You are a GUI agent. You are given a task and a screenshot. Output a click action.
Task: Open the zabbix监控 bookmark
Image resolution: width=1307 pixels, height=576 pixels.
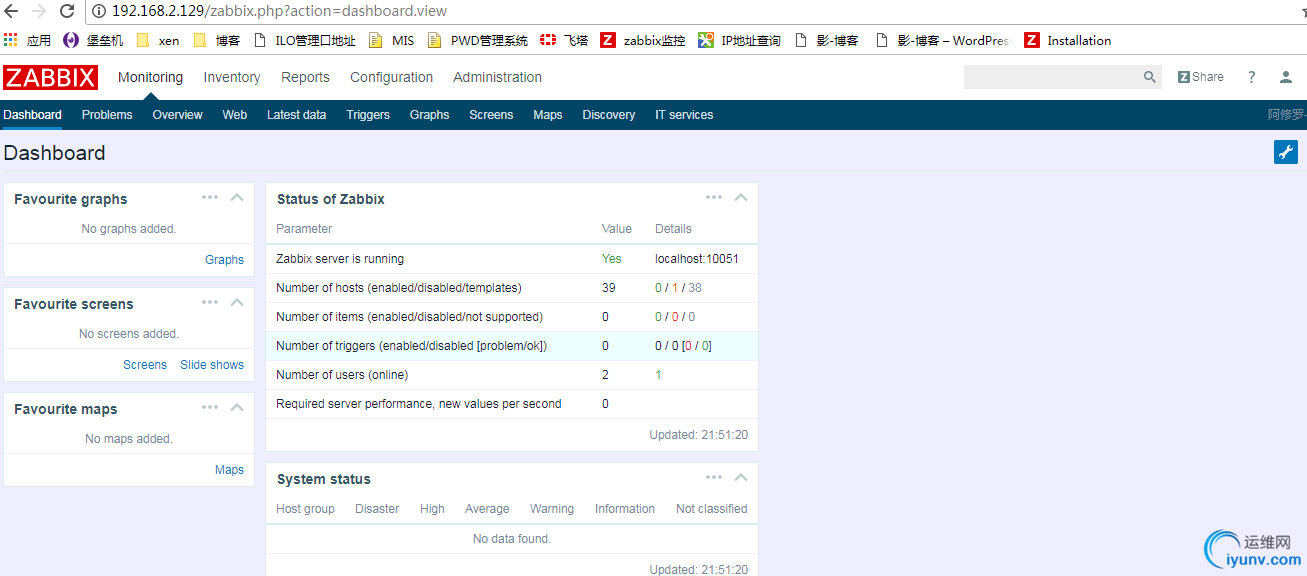pos(643,40)
